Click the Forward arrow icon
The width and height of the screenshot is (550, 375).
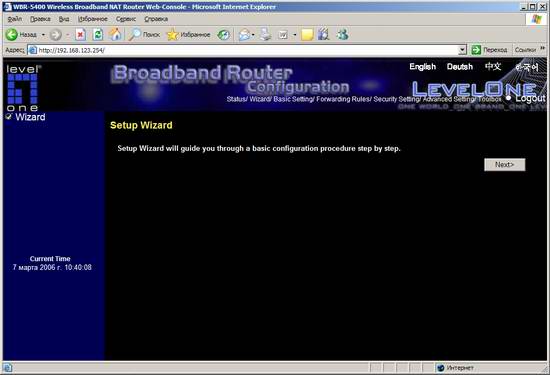[x=55, y=35]
